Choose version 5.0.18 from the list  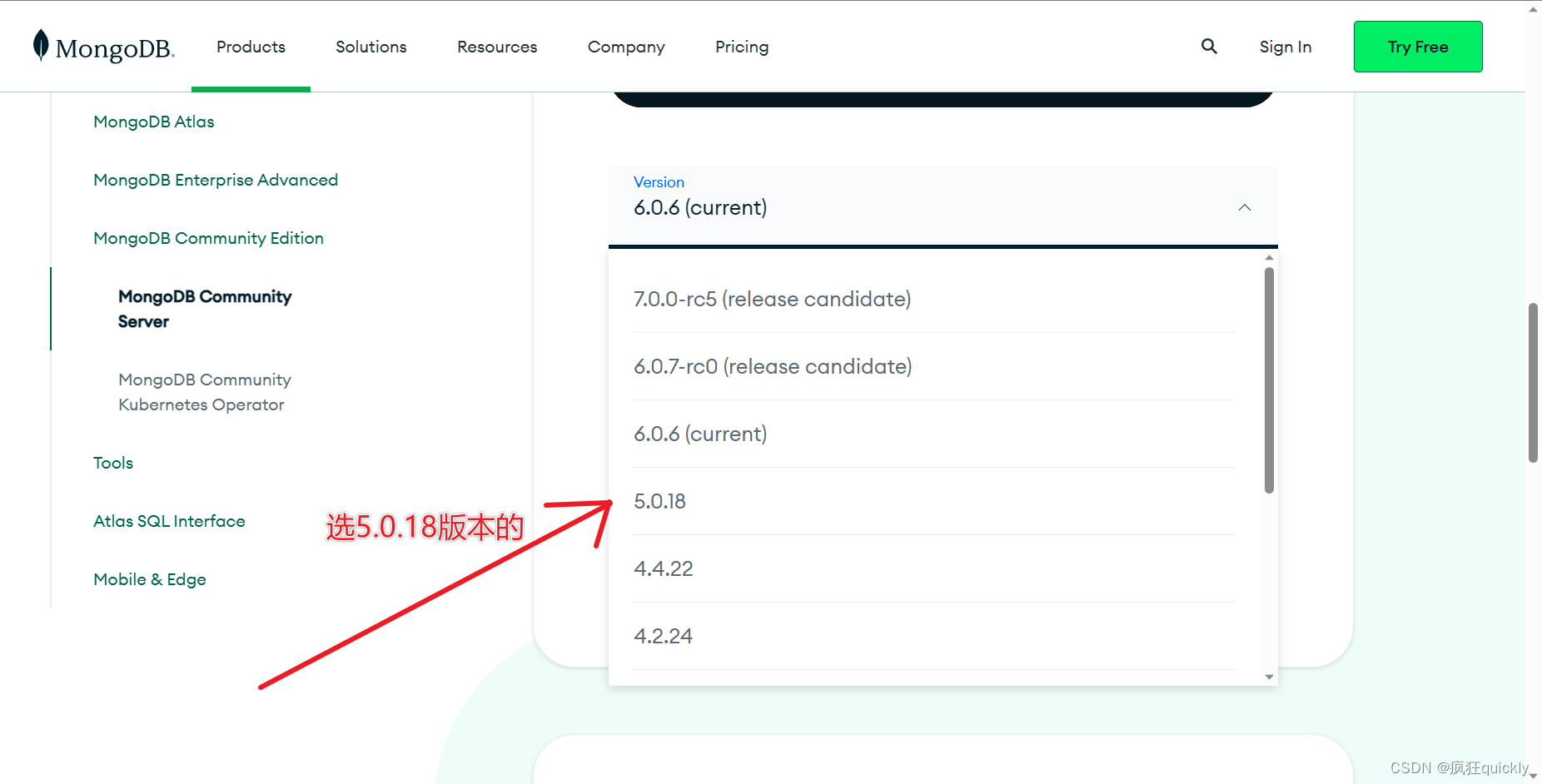(934, 501)
